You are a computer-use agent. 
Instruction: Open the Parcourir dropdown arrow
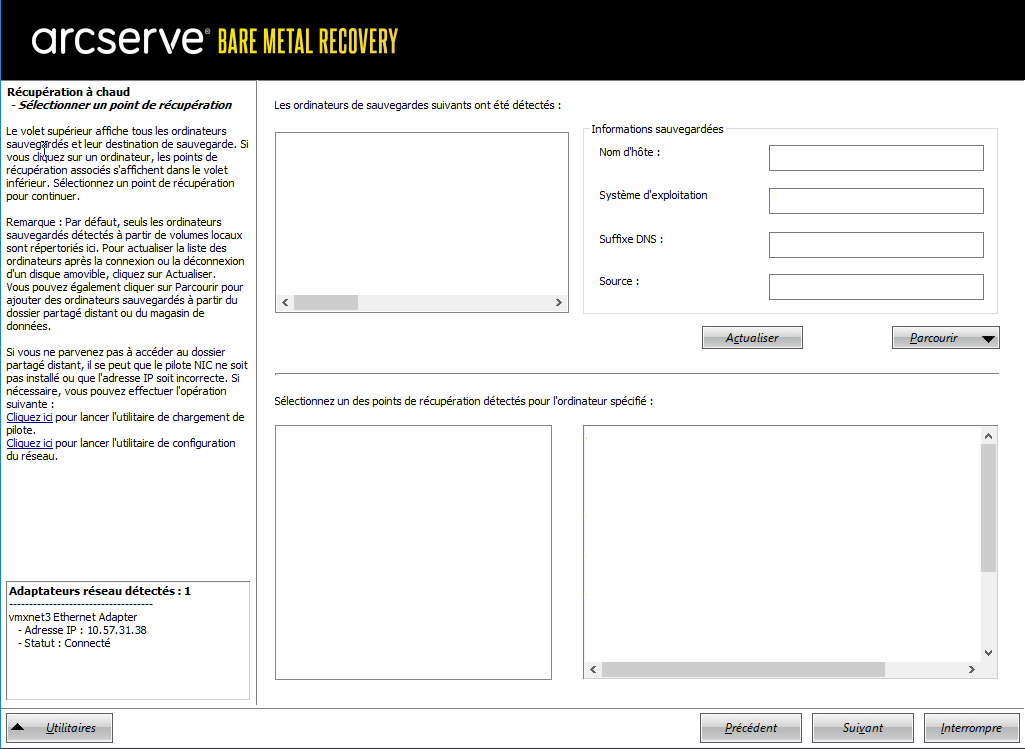(x=988, y=339)
